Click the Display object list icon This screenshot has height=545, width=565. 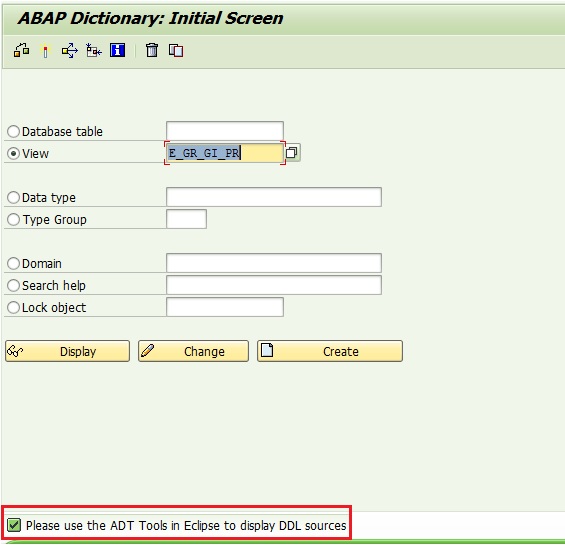click(x=94, y=50)
